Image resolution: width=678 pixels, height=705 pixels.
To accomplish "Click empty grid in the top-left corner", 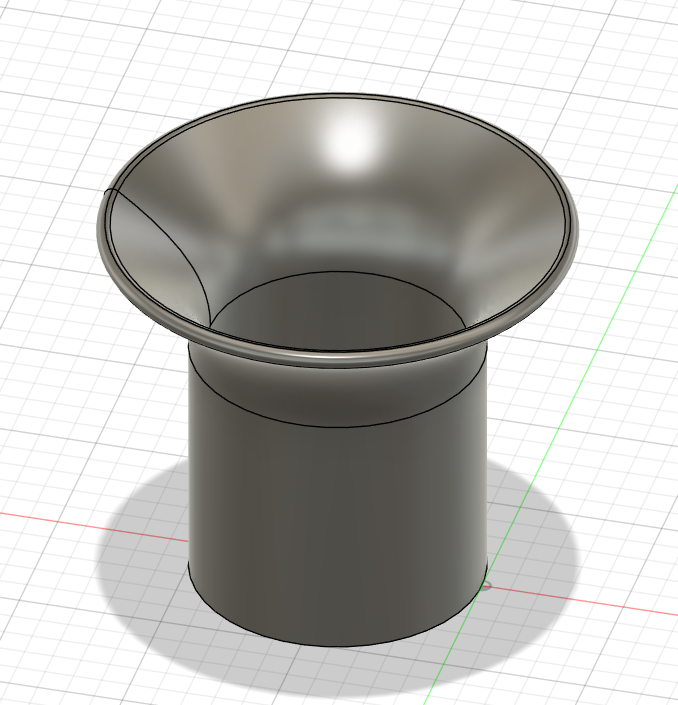I will point(40,40).
